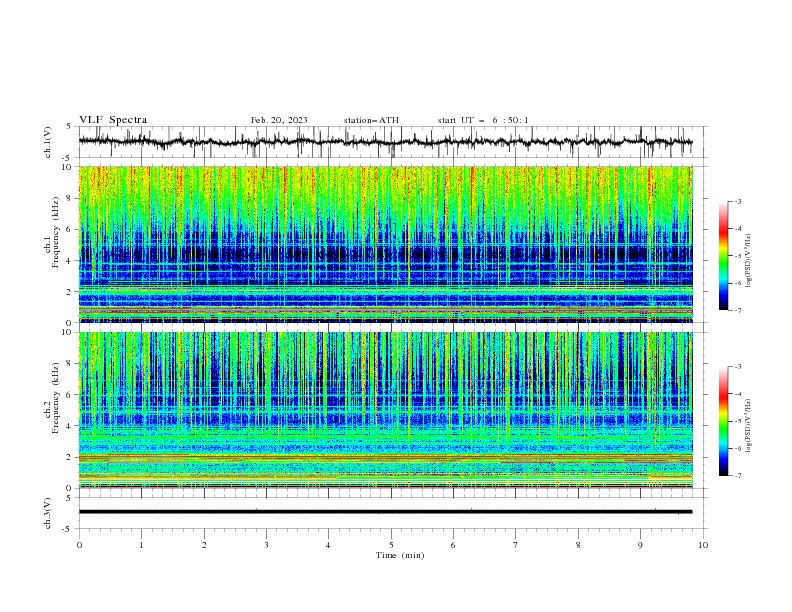Click the 0 kHz tick on ch.2 frequency axis
792x612 pixels.
[70, 488]
